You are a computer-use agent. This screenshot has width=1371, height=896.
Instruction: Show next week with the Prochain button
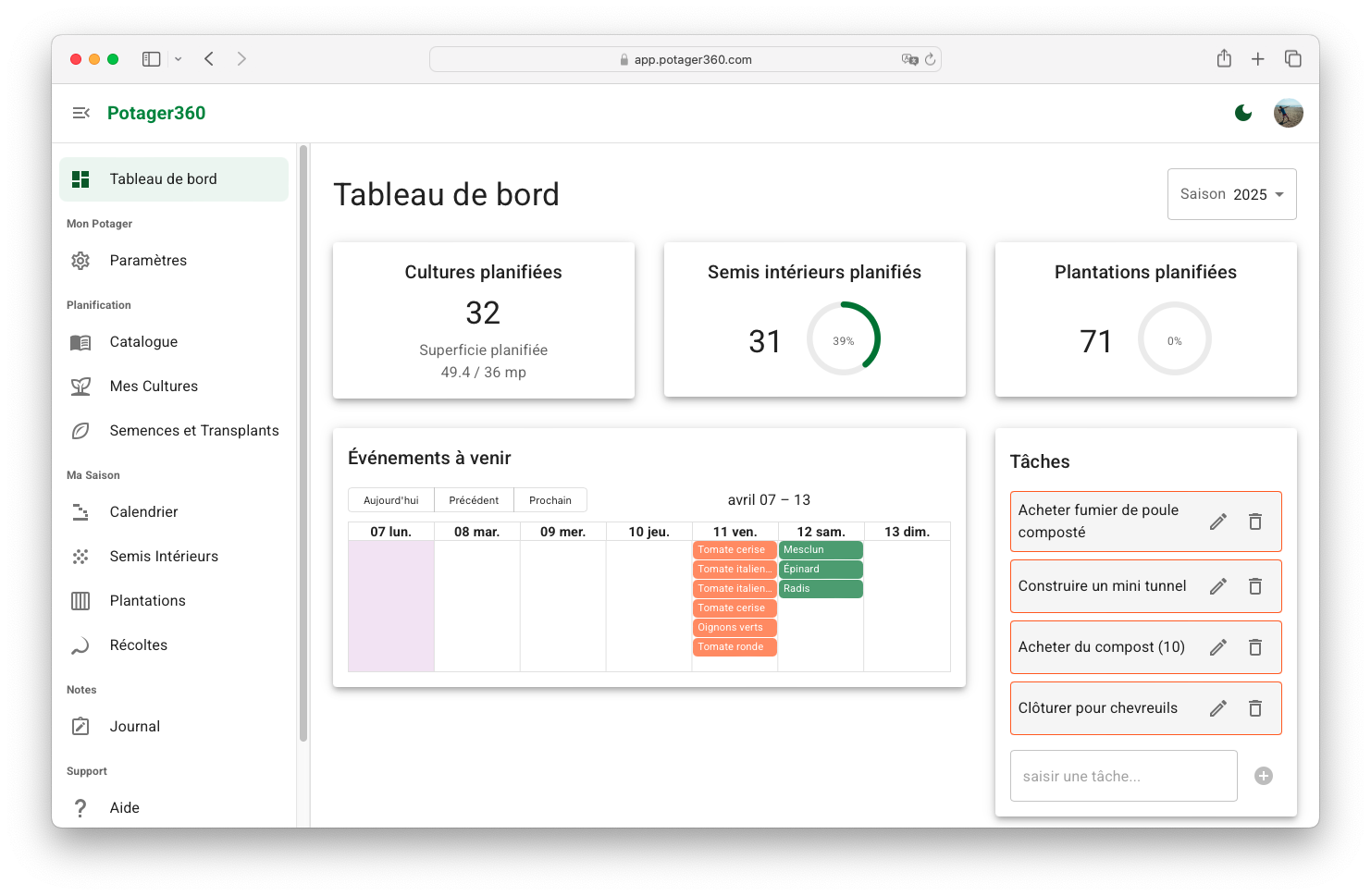pyautogui.click(x=550, y=499)
